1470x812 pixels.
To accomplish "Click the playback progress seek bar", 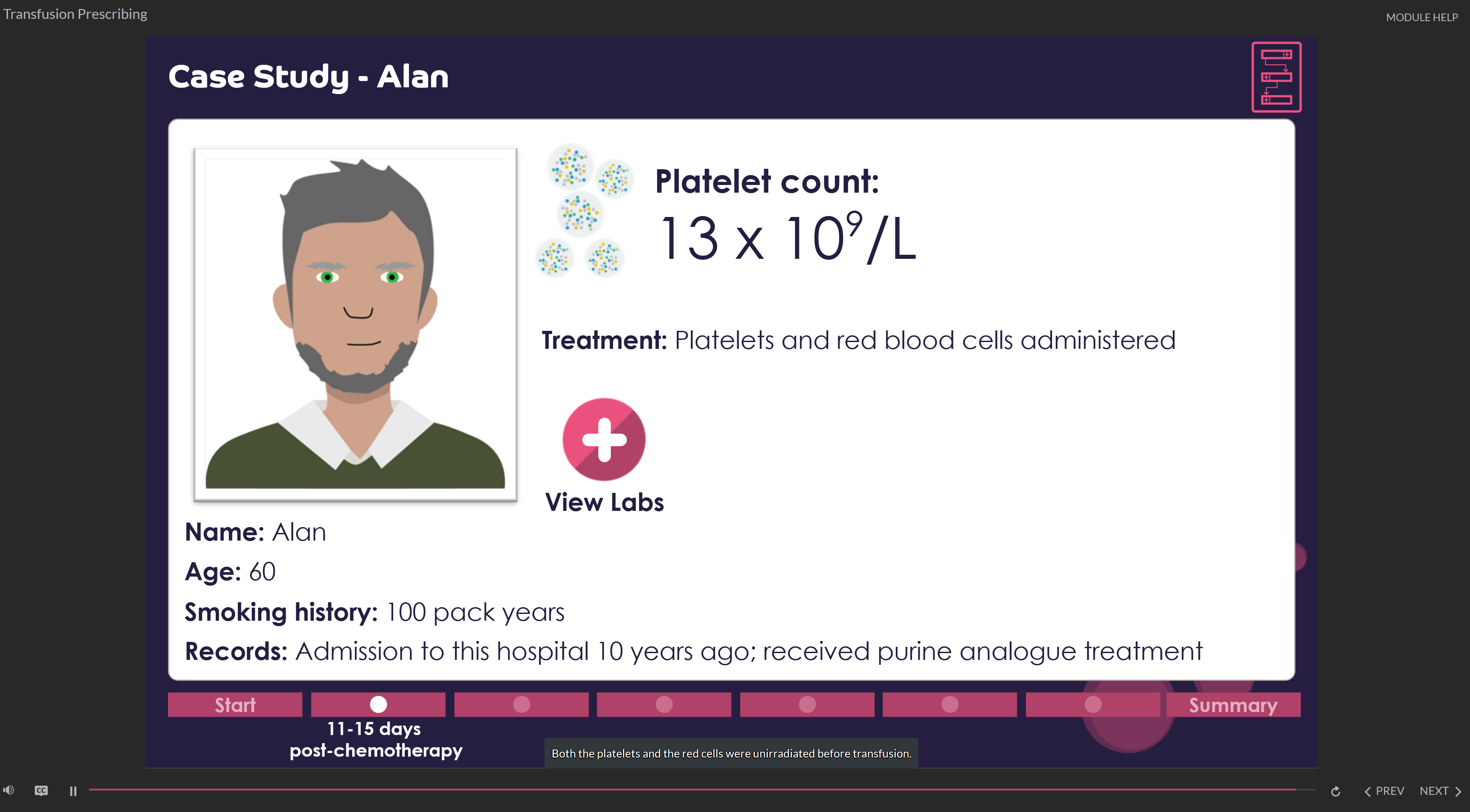I will click(x=702, y=790).
